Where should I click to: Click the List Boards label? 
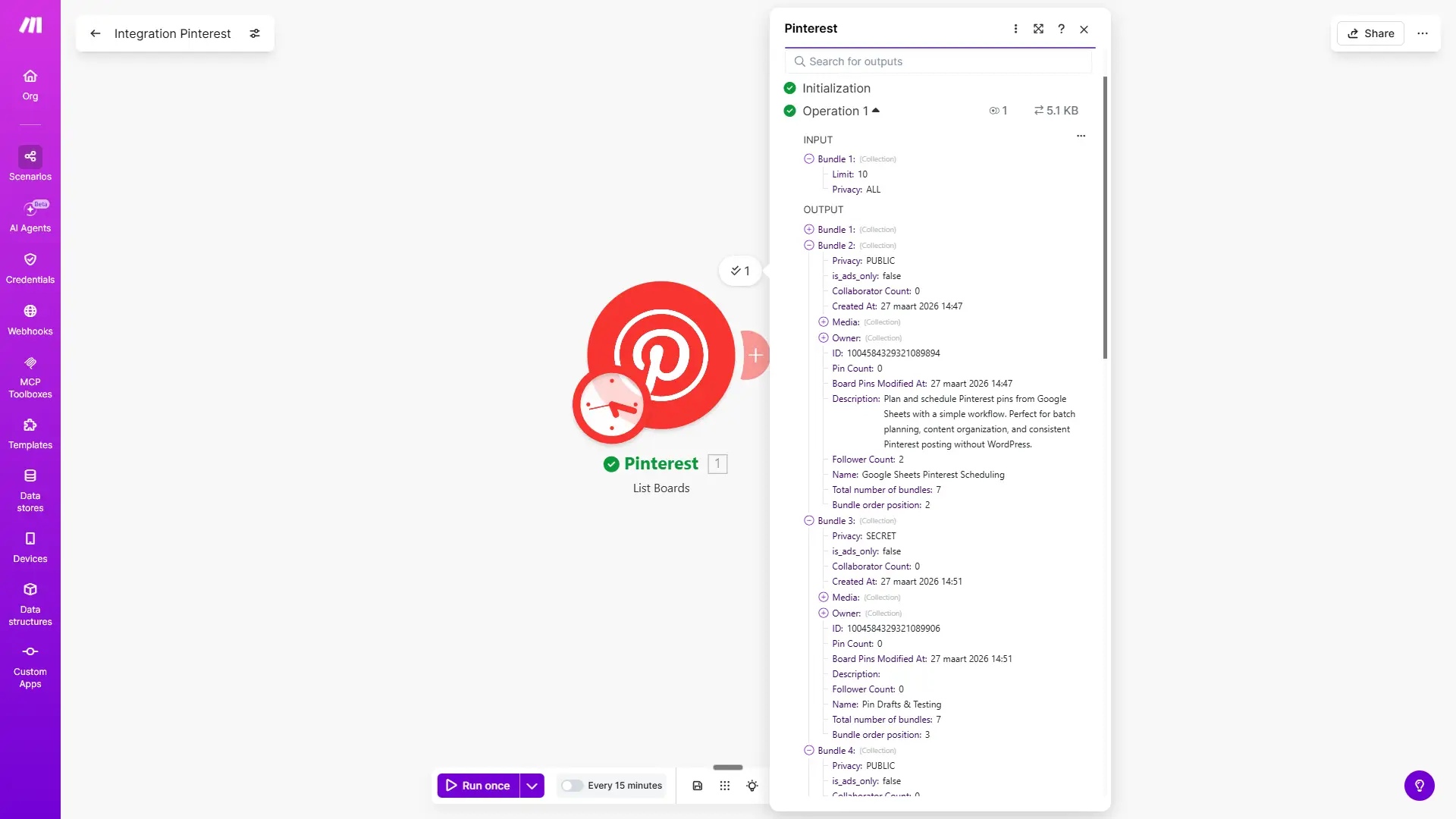coord(661,488)
